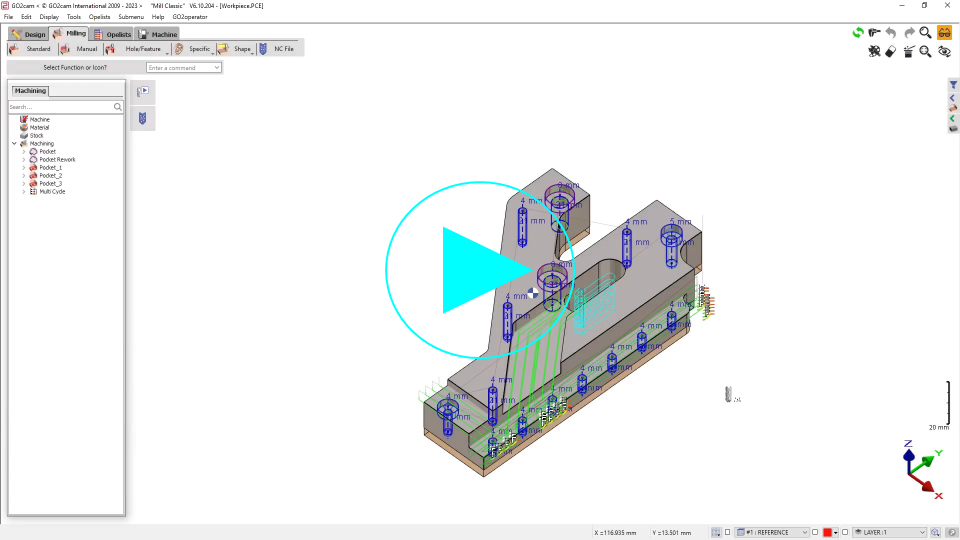Tick the checkbox before the red color swatch
The width and height of the screenshot is (960, 540).
click(815, 532)
